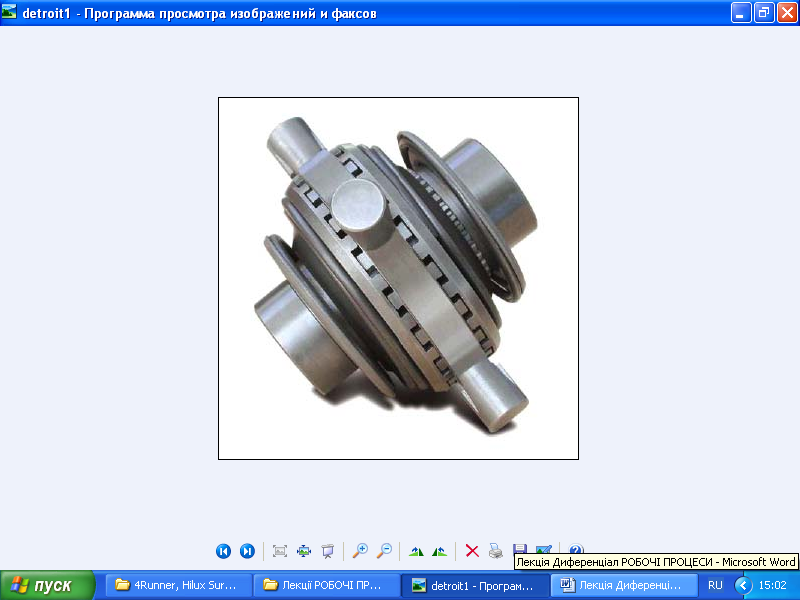This screenshot has height=600, width=800.
Task: Rotate the image counterclockwise
Action: pos(439,551)
